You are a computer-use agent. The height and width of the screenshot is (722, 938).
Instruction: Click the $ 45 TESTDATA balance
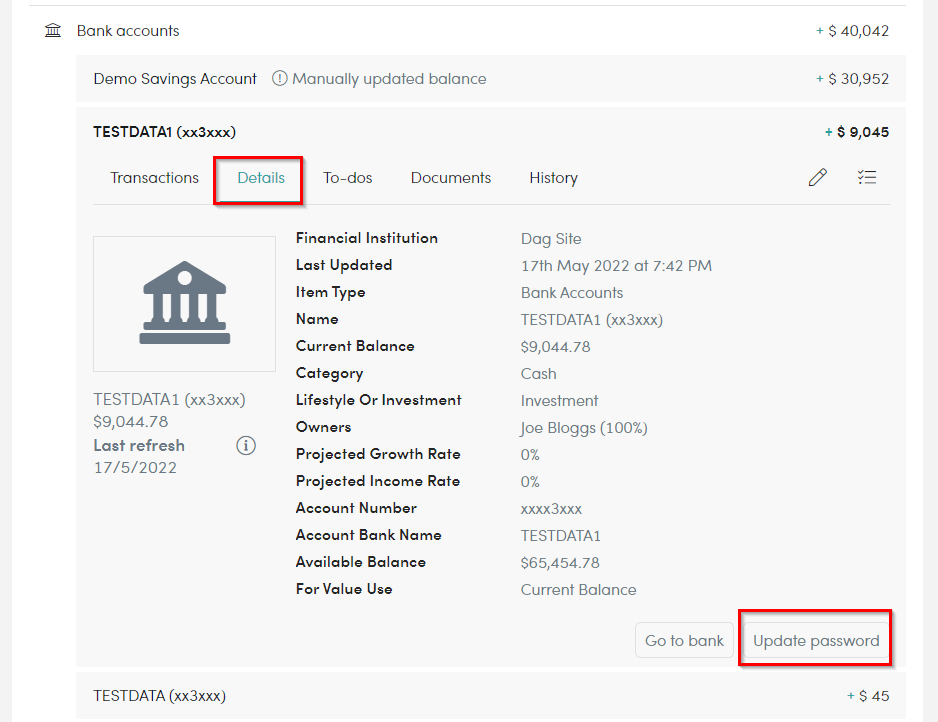pos(868,696)
